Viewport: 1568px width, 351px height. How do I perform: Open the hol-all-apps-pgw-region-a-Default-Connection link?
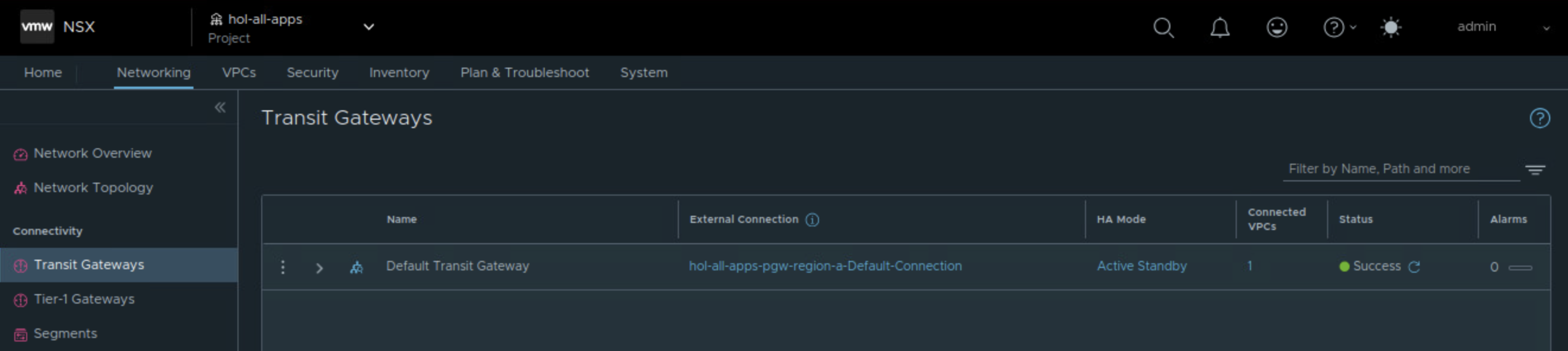point(825,266)
